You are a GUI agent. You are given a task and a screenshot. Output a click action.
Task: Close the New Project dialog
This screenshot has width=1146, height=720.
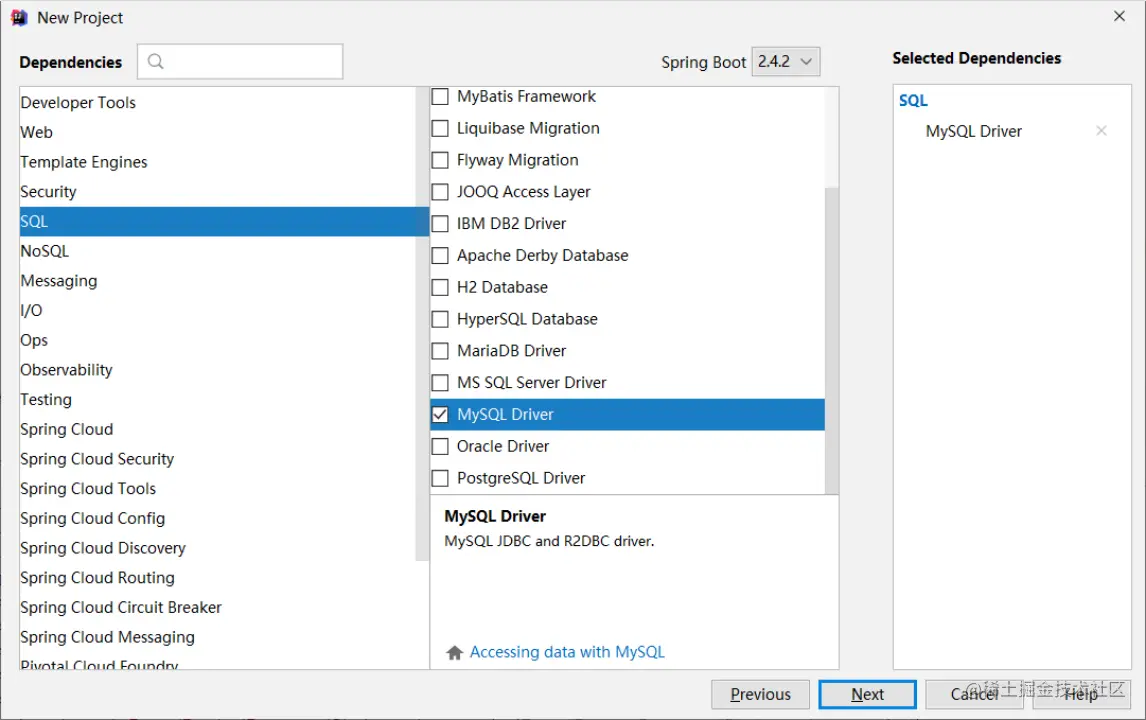click(1119, 16)
